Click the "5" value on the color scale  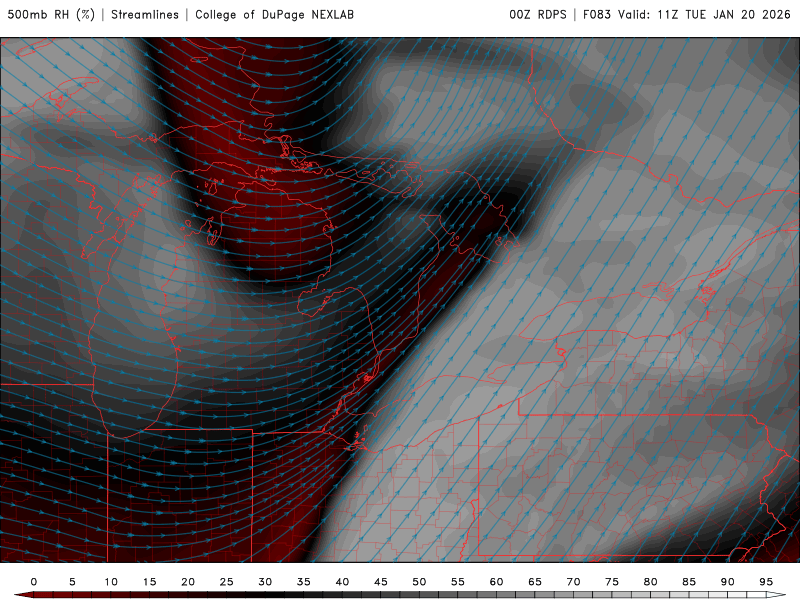click(x=72, y=582)
